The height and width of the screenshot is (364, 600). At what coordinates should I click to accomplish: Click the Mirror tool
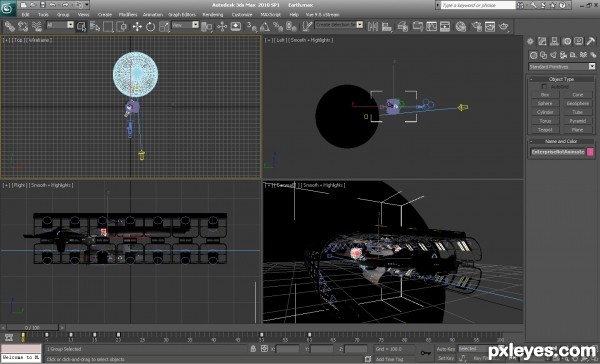[373, 26]
